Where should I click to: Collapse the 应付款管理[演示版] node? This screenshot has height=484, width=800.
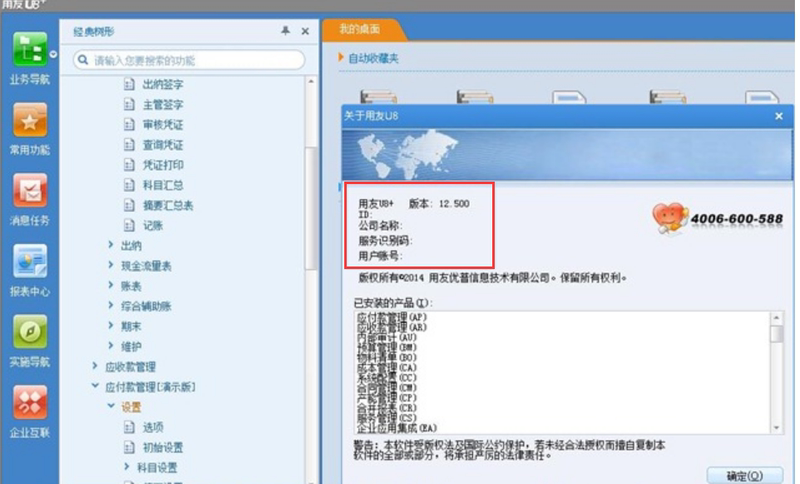[x=95, y=386]
